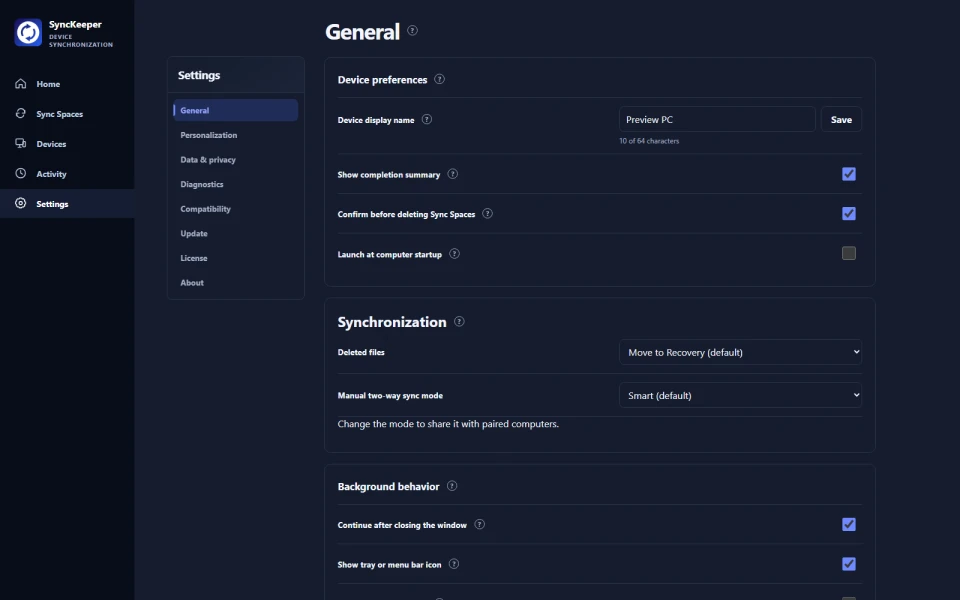Open Activity page
The image size is (960, 600).
[x=67, y=174]
